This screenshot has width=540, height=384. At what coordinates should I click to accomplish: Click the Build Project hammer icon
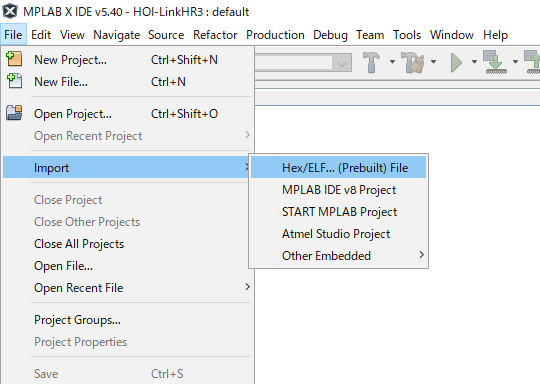click(x=371, y=62)
